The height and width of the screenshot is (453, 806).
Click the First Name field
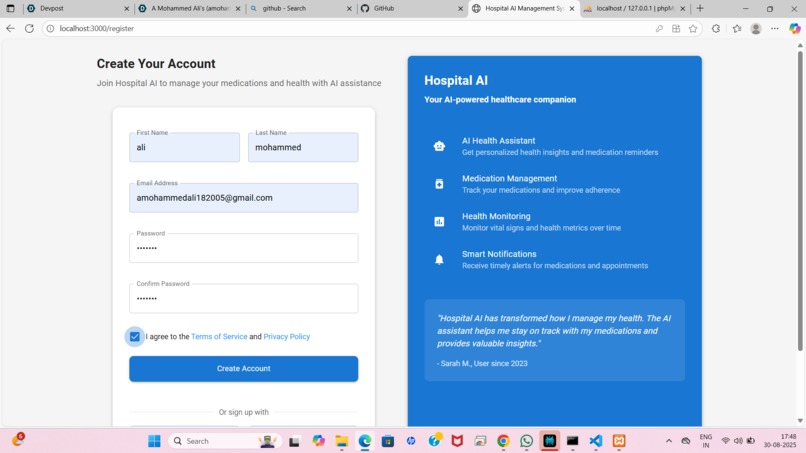(185, 147)
